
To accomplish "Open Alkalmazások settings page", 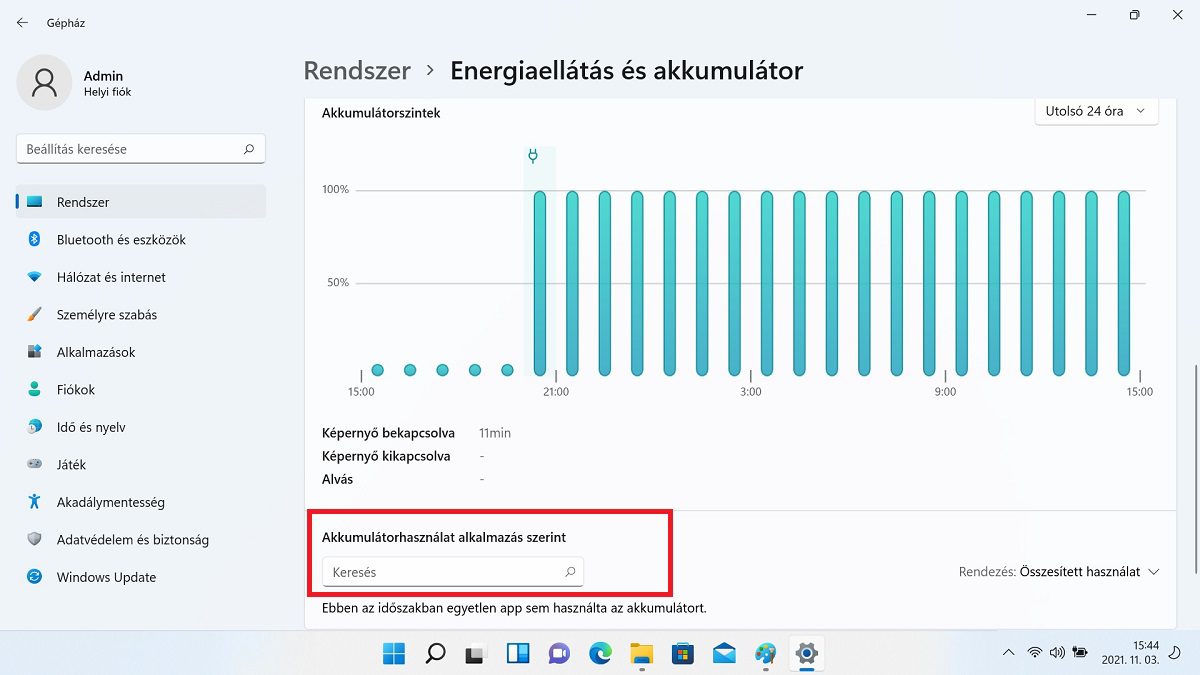I will click(96, 352).
